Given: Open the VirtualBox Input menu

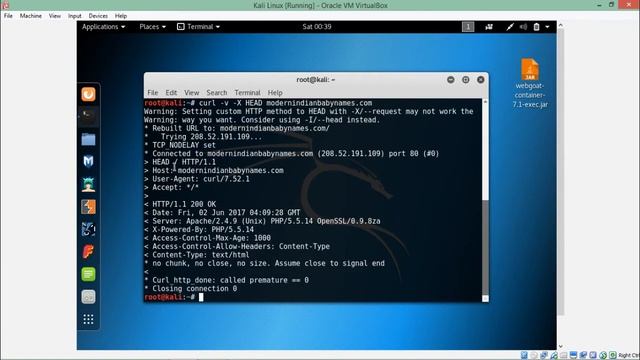Looking at the screenshot, I should (x=75, y=16).
